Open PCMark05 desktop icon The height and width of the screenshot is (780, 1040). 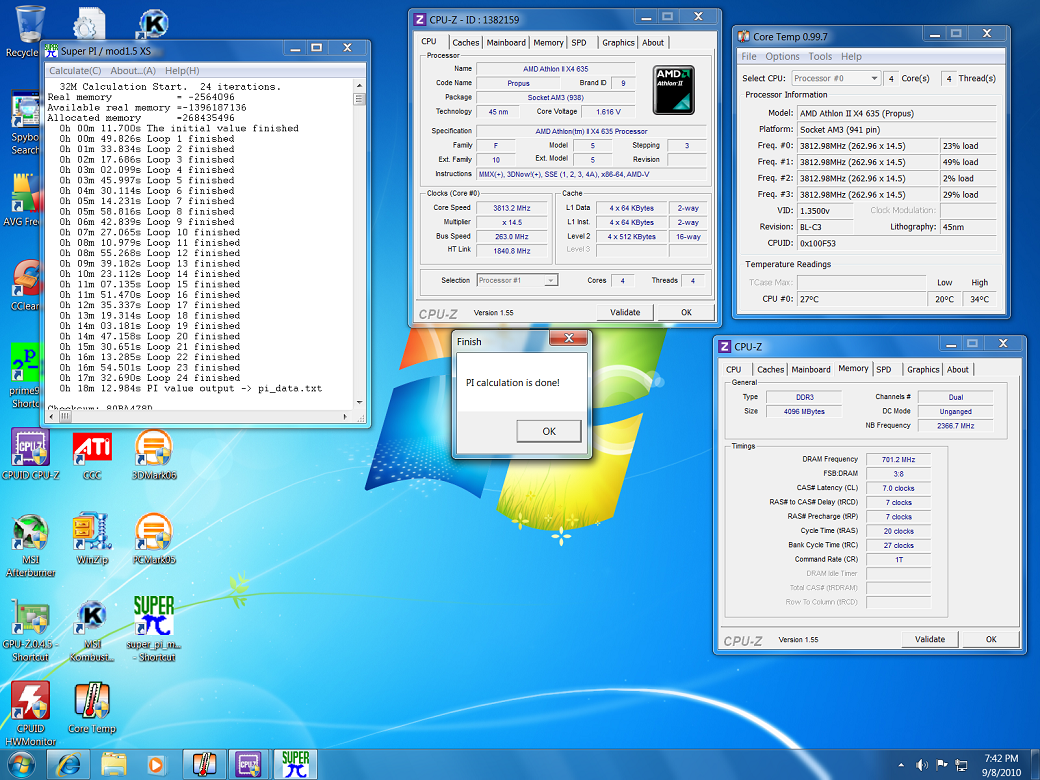pyautogui.click(x=153, y=539)
